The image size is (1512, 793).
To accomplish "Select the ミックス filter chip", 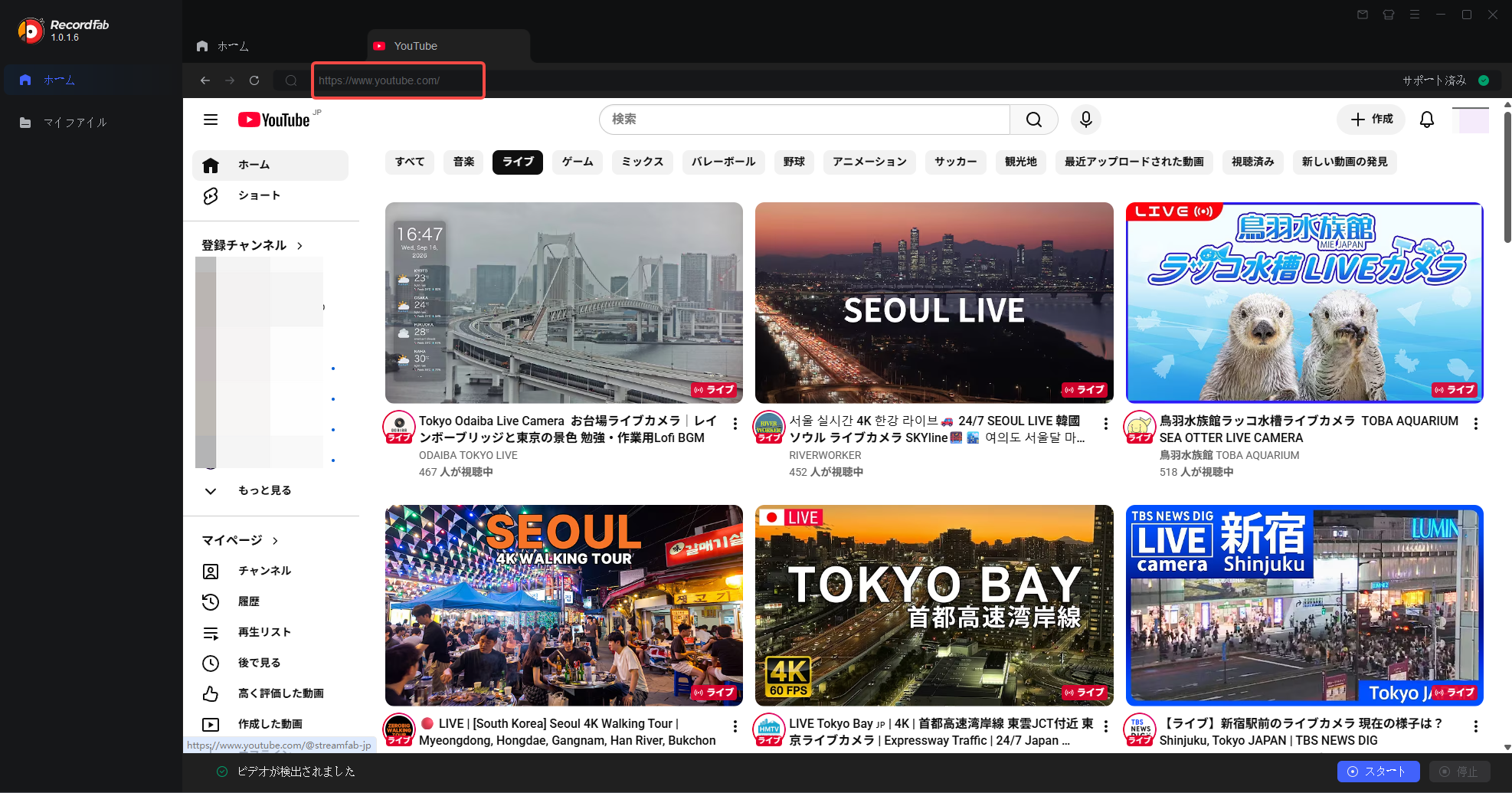I will 643,162.
